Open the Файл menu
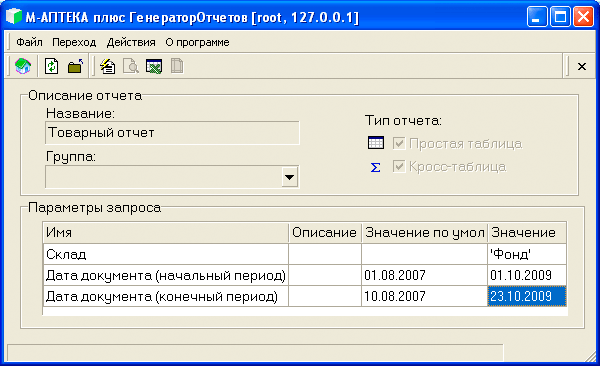This screenshot has width=600, height=366. coord(29,42)
